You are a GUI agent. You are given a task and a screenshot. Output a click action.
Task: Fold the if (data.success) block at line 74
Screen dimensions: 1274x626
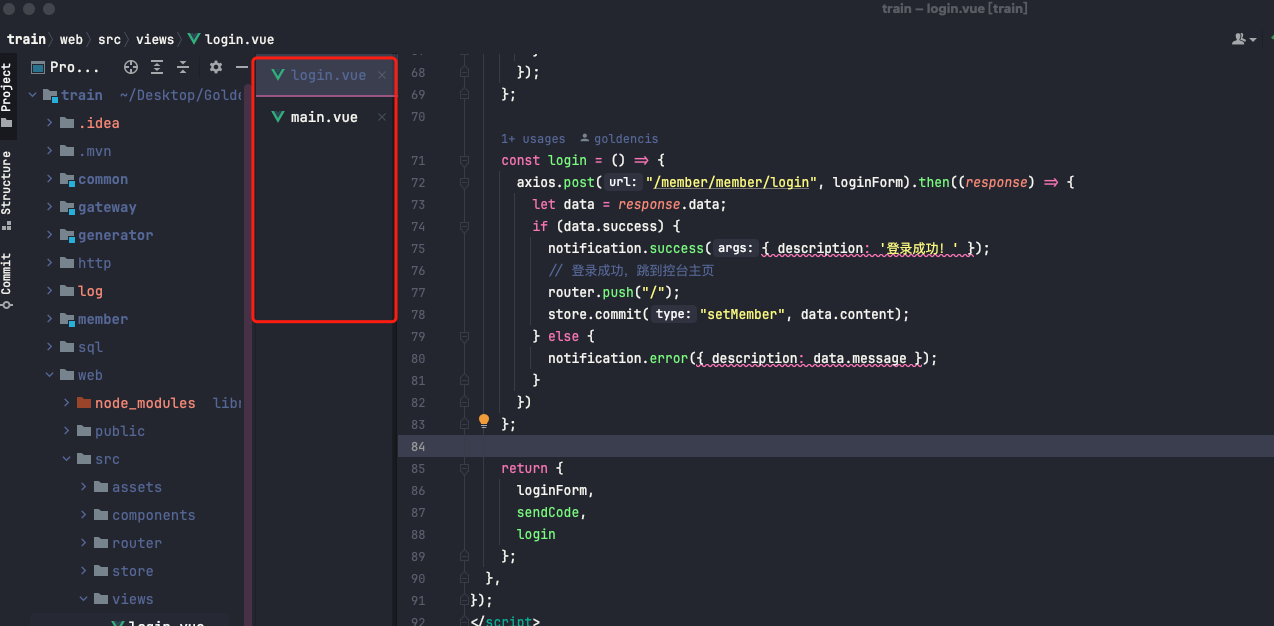pyautogui.click(x=464, y=226)
